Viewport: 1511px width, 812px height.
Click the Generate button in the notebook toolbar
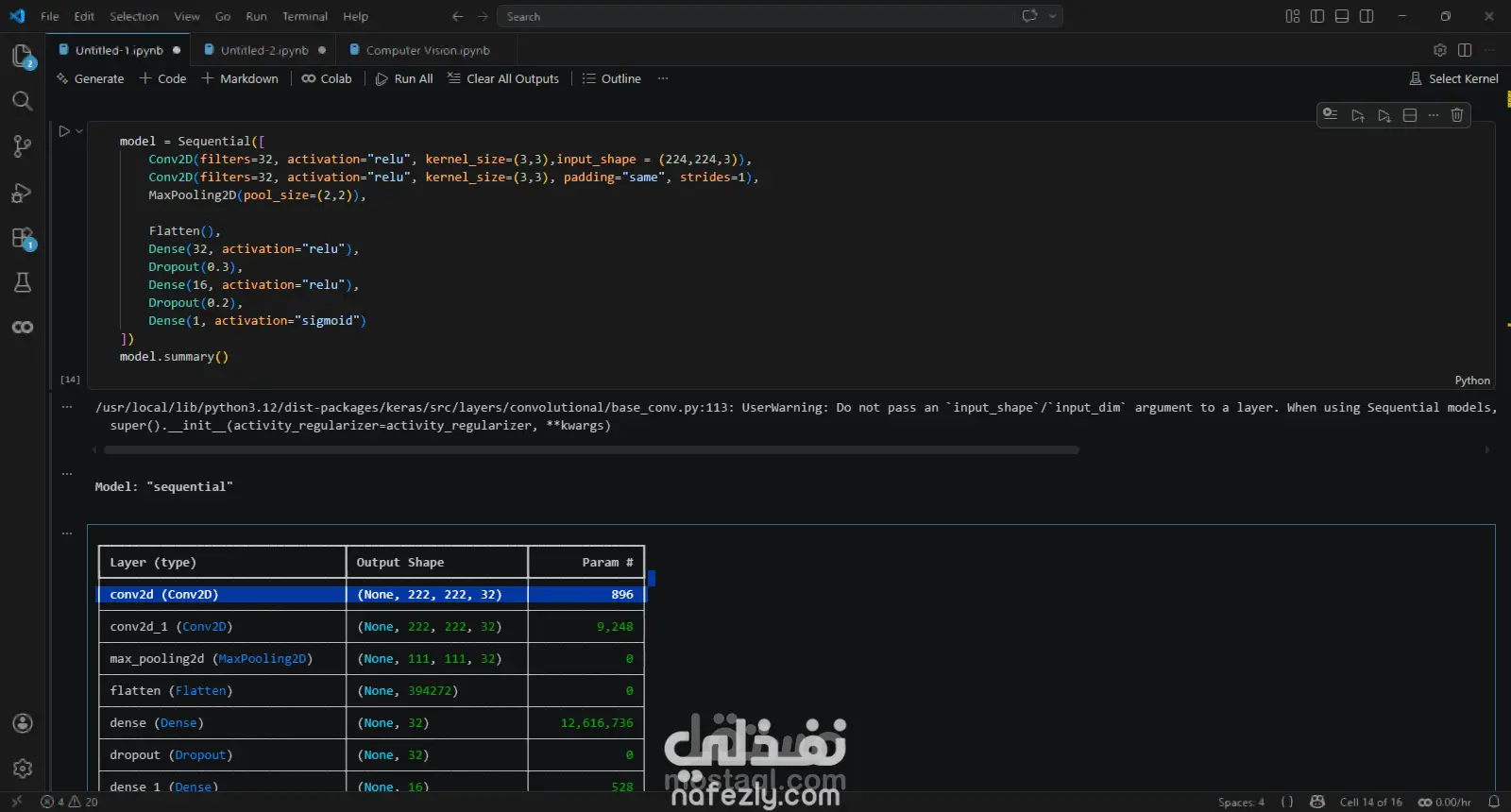click(x=91, y=78)
